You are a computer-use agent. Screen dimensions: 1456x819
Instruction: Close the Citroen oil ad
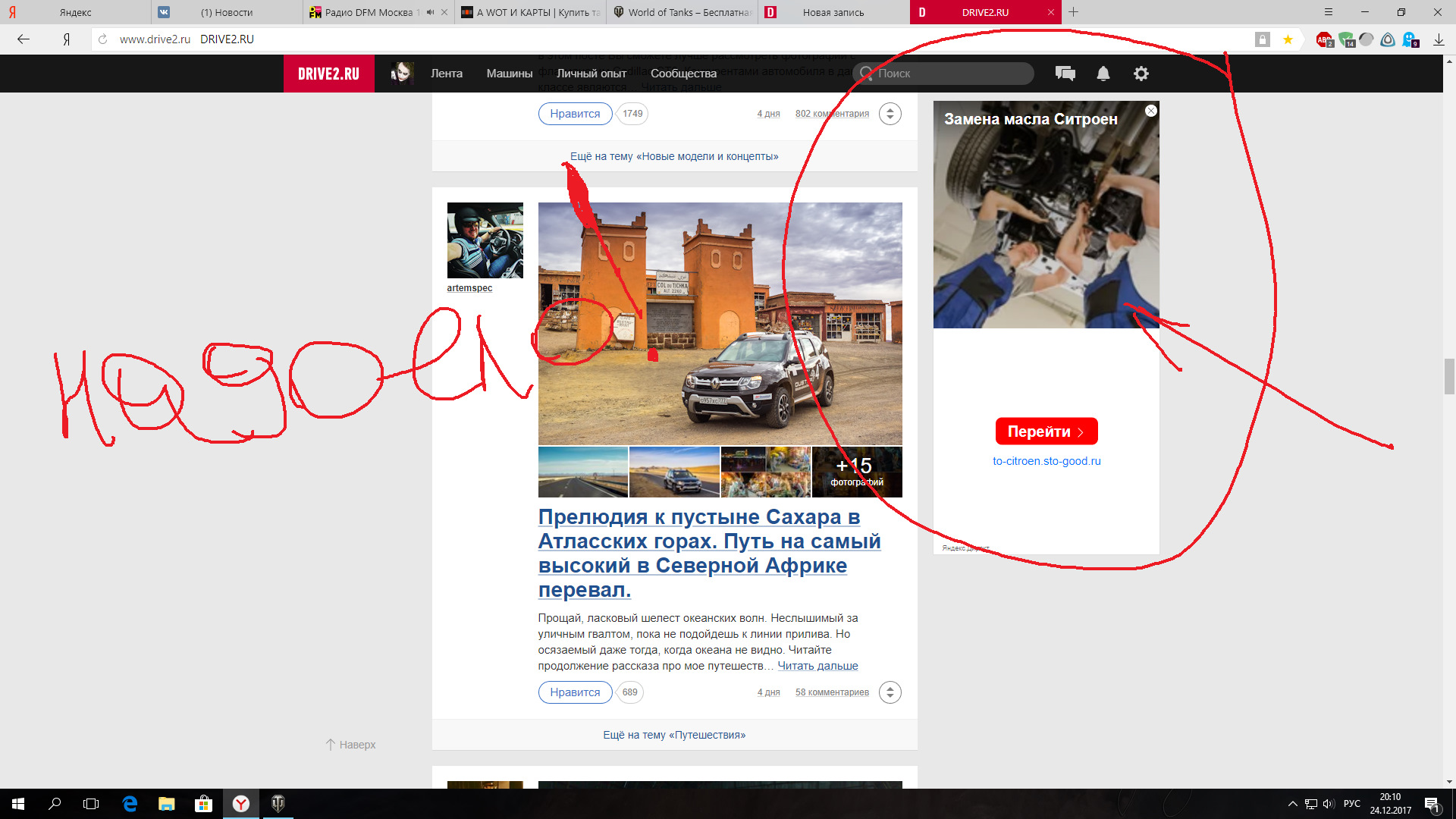pyautogui.click(x=1150, y=111)
